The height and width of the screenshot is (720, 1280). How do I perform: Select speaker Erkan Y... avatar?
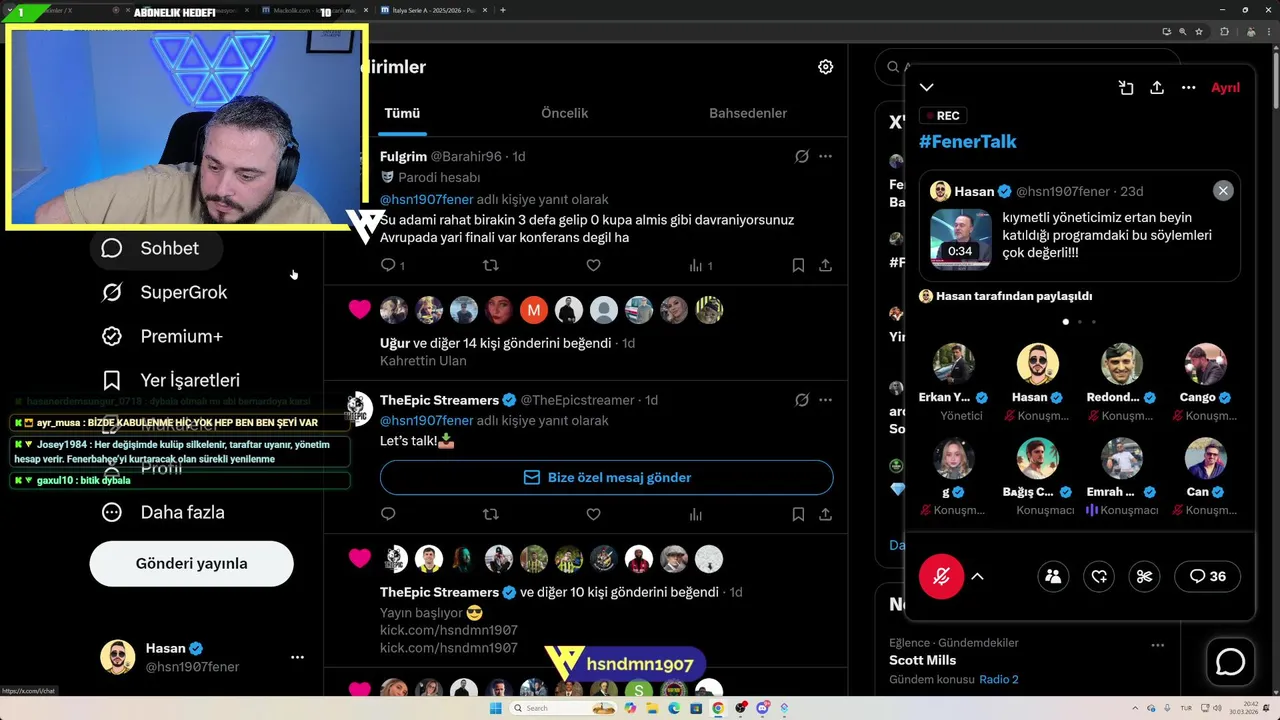click(x=954, y=364)
